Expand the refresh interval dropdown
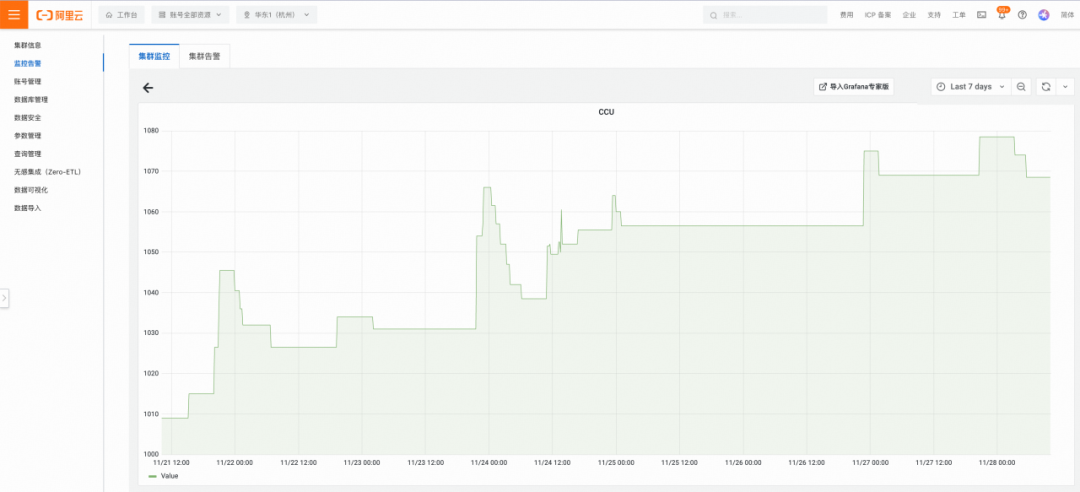 pyautogui.click(x=1065, y=87)
